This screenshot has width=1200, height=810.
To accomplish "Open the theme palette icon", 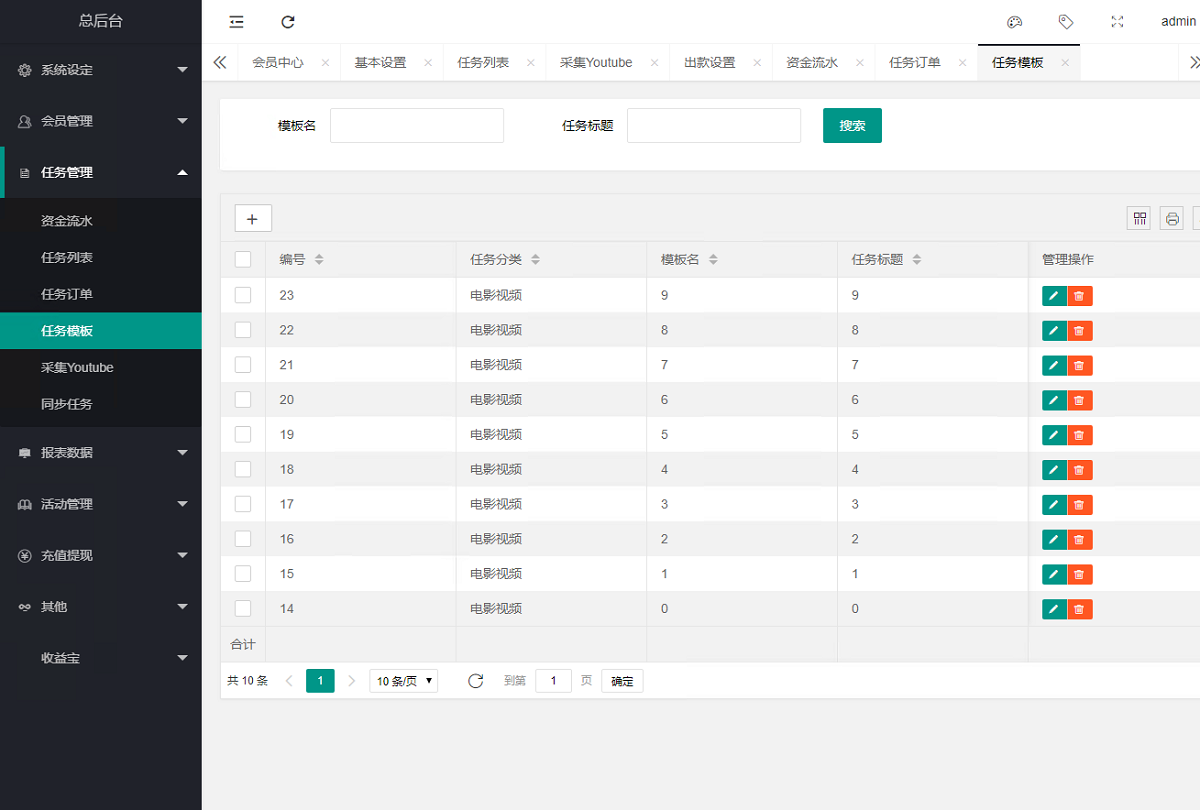I will pos(1014,22).
